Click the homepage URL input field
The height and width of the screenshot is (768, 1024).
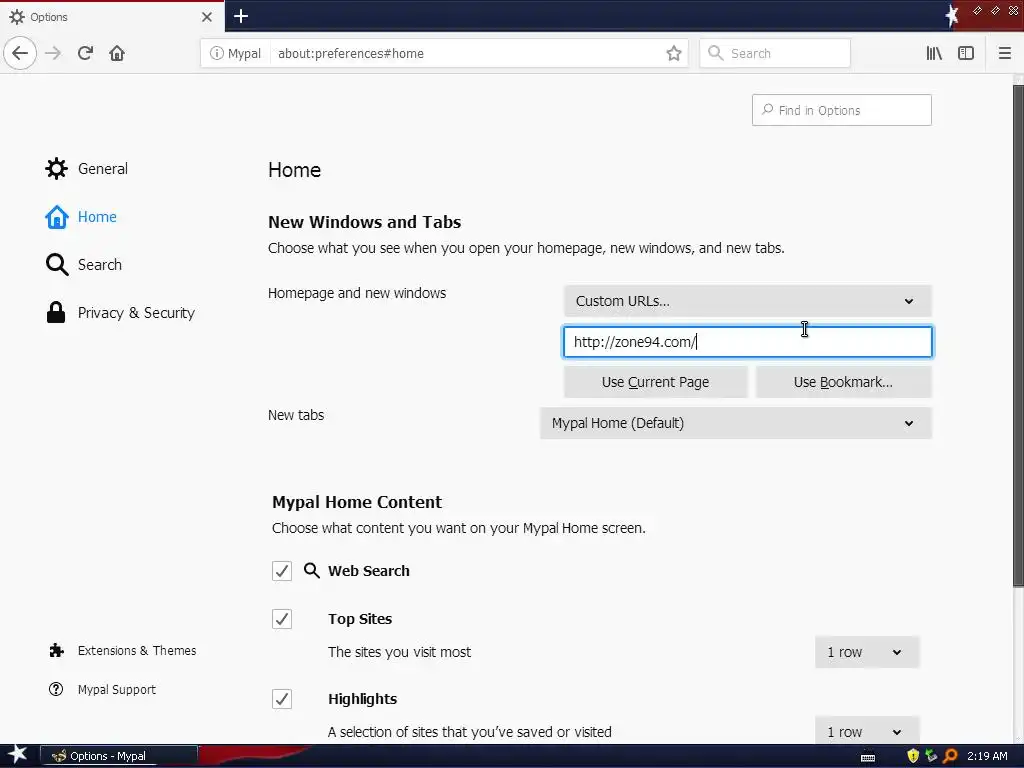(748, 342)
